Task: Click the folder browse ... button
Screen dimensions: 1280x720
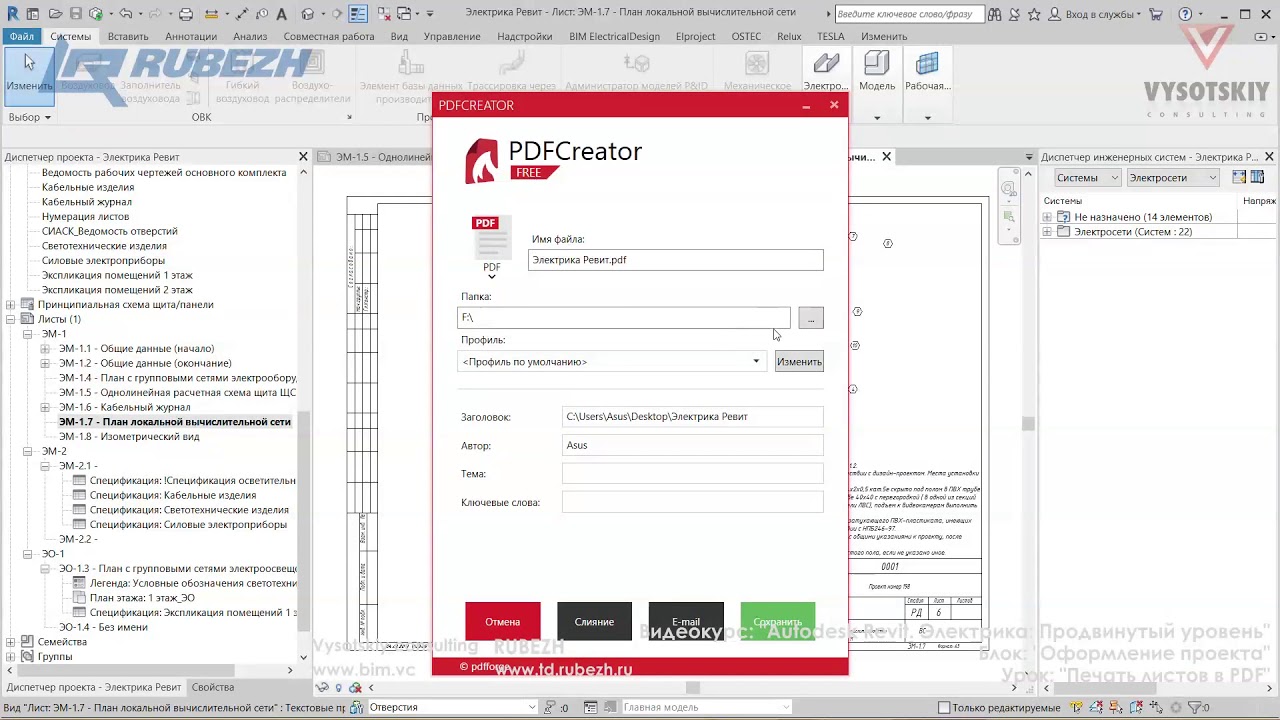Action: (811, 318)
